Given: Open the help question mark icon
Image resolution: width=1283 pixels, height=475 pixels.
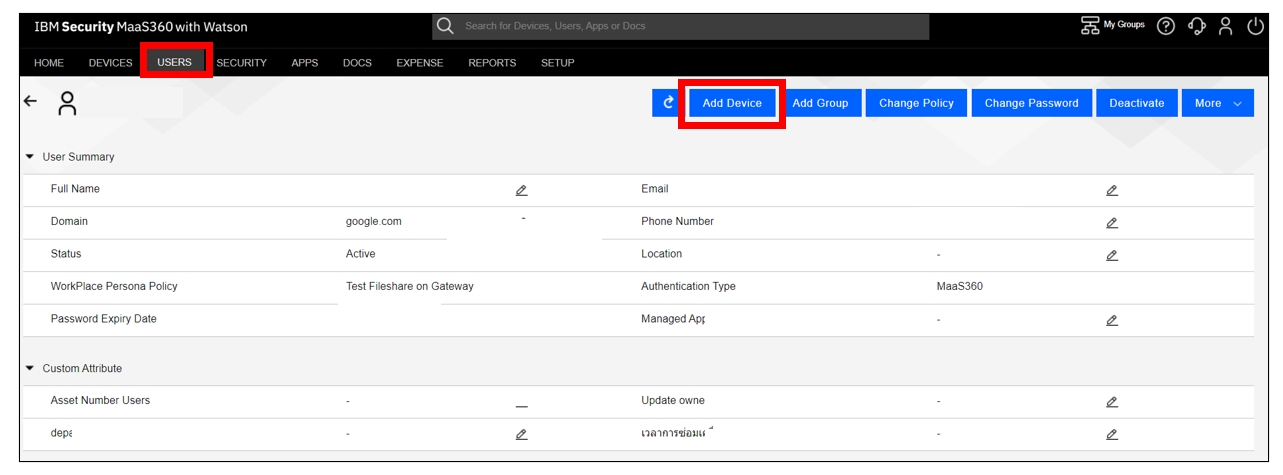Looking at the screenshot, I should tap(1166, 26).
